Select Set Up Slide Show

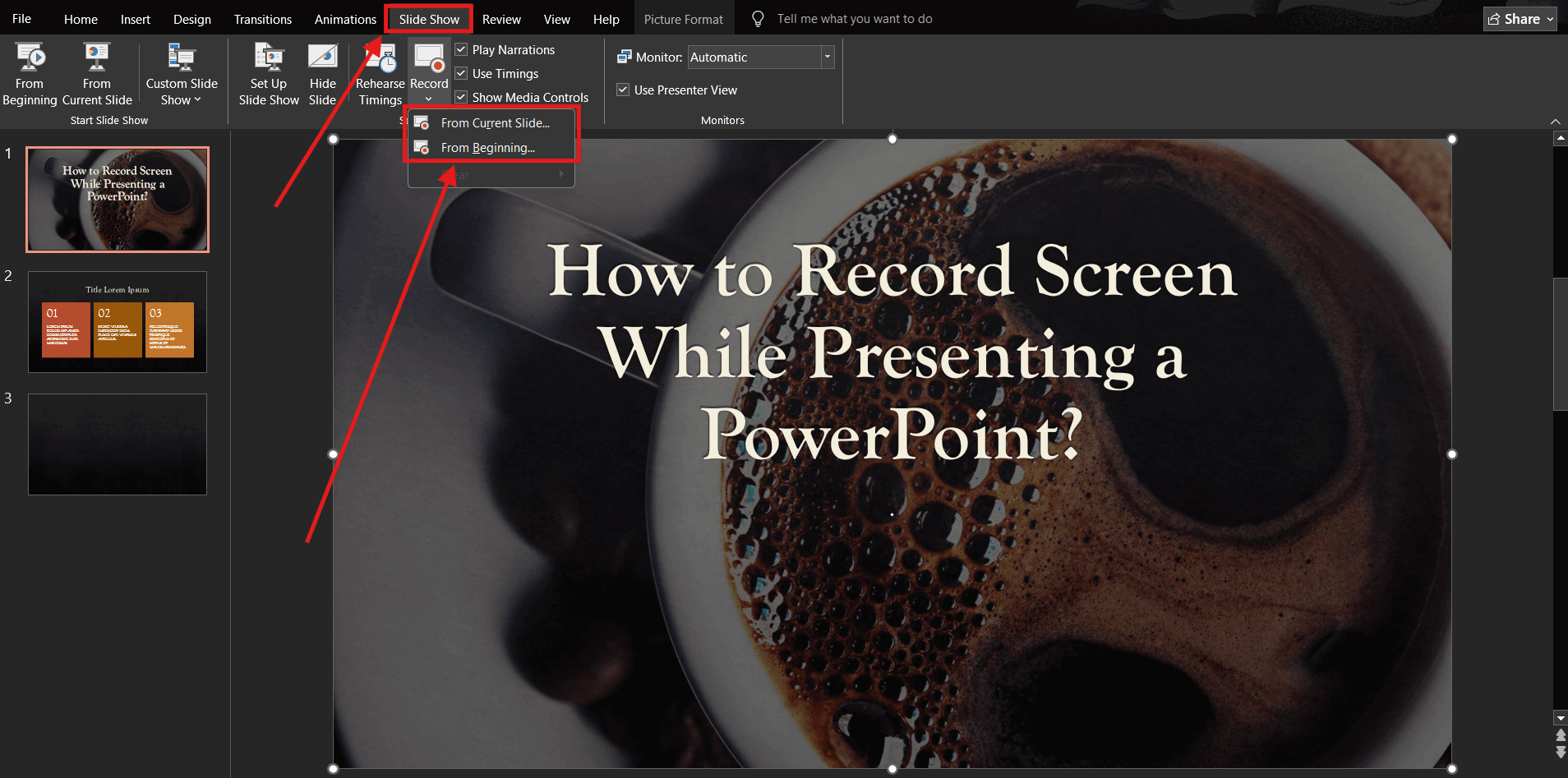point(268,74)
